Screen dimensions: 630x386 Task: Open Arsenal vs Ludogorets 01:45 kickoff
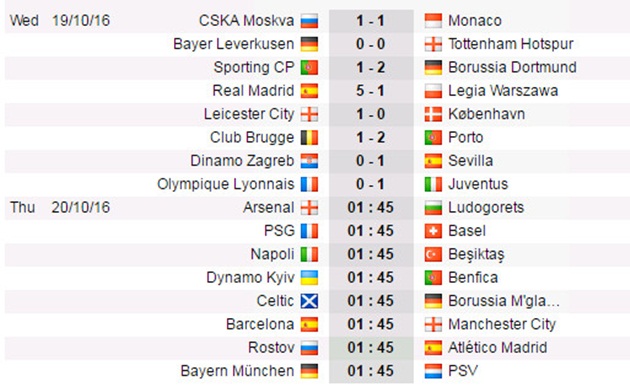coord(370,208)
